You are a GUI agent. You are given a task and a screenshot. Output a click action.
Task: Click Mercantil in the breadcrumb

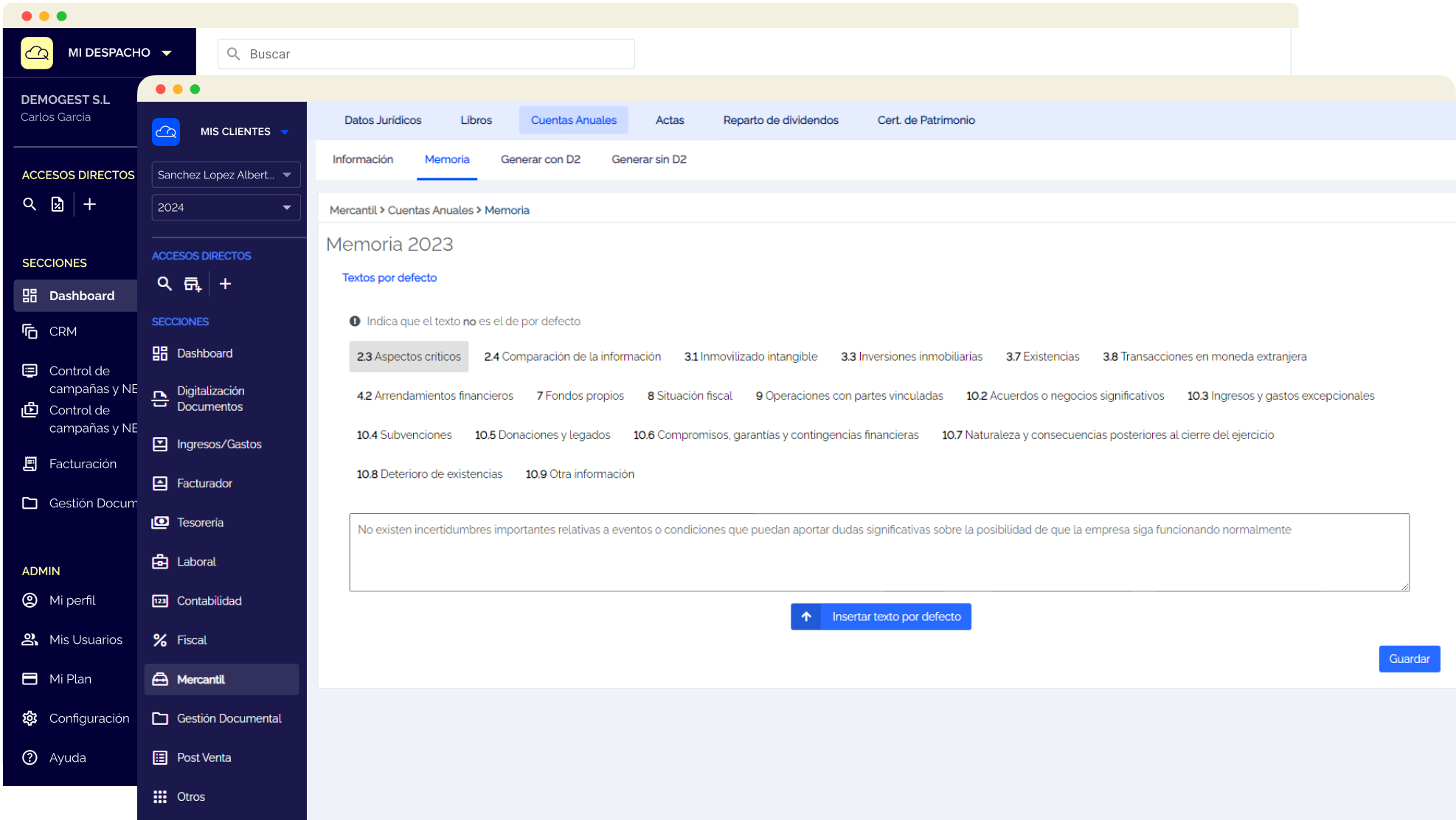(x=353, y=210)
